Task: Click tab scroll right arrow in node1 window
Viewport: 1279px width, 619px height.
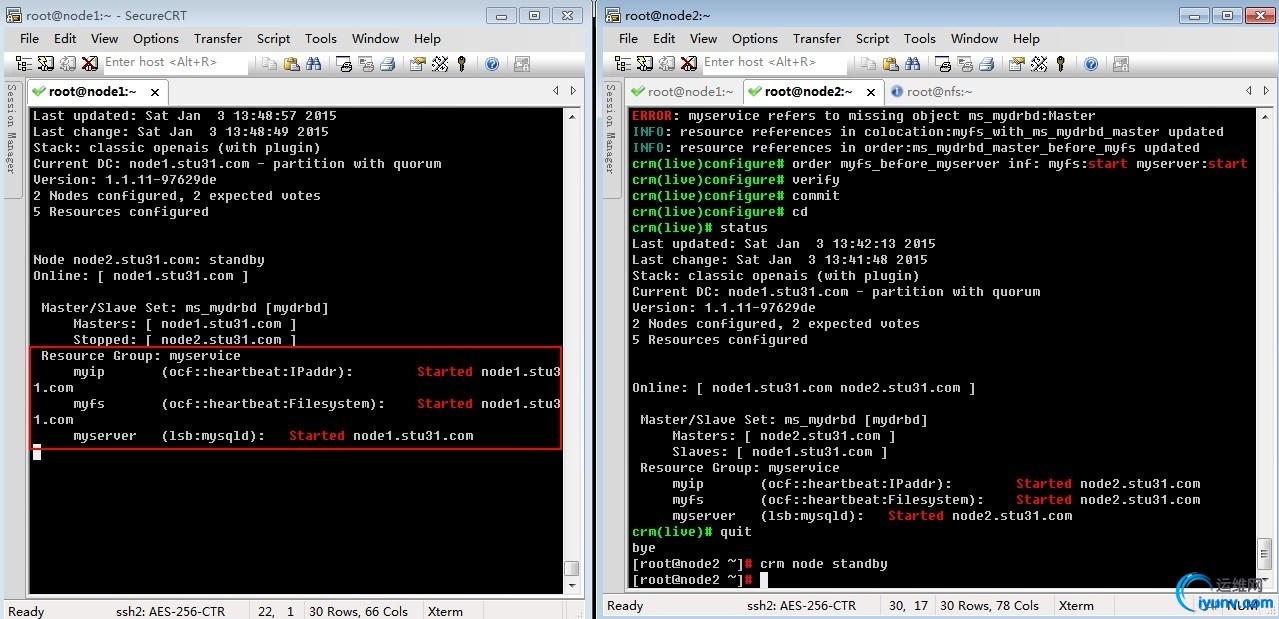Action: (x=573, y=91)
